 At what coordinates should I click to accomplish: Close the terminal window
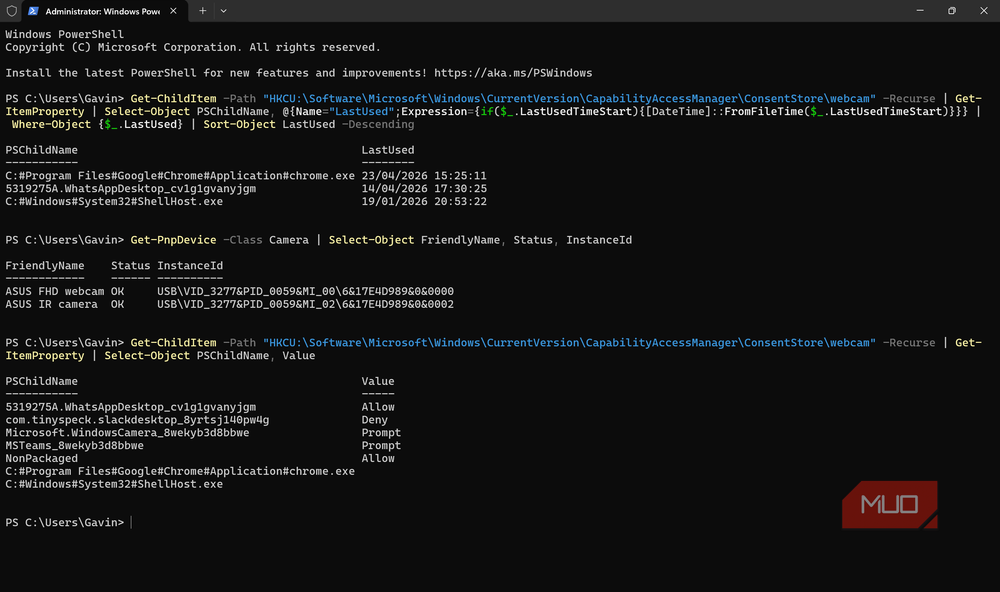coord(983,11)
